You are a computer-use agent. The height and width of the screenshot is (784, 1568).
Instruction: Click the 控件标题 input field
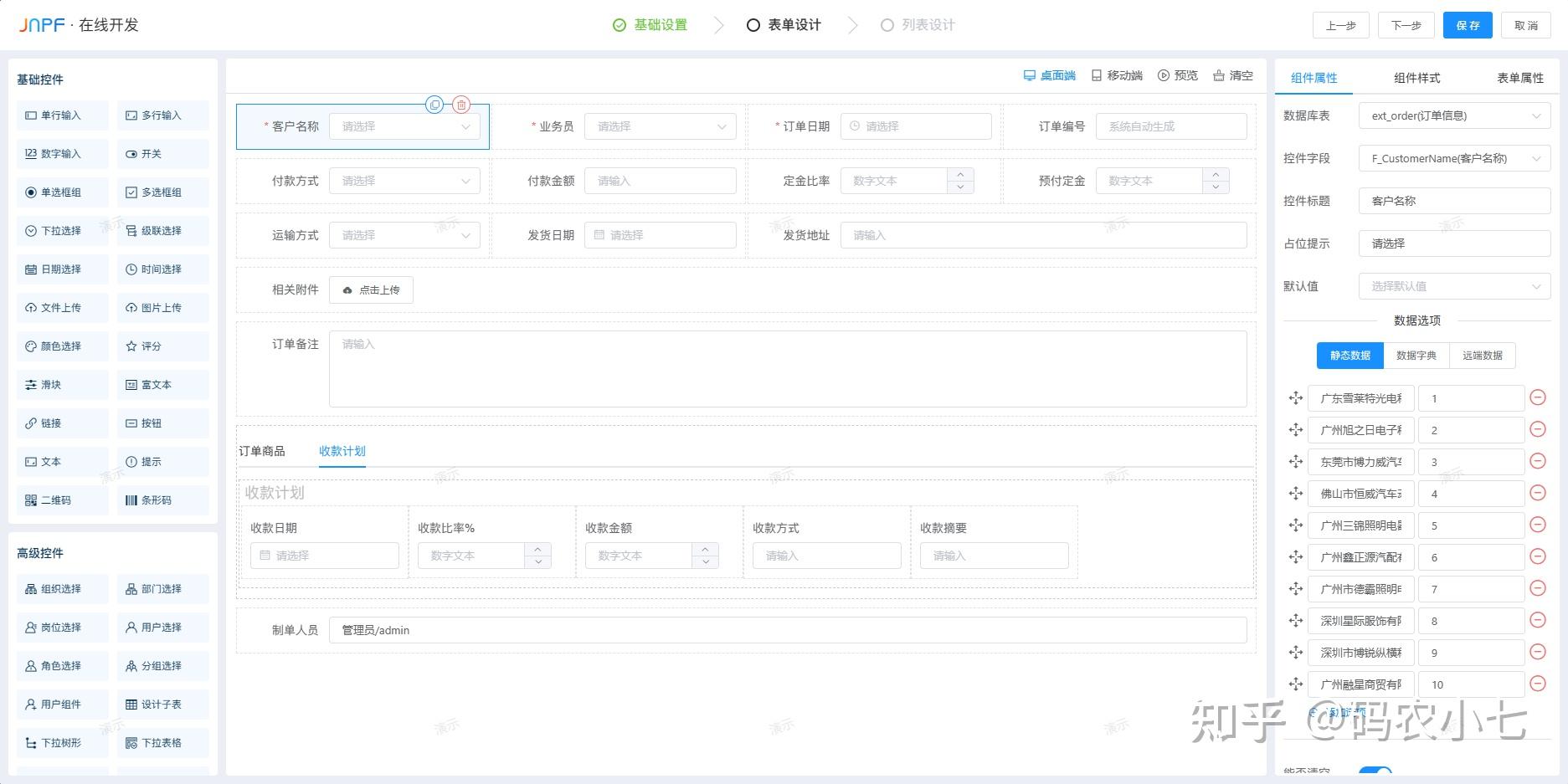[1455, 201]
